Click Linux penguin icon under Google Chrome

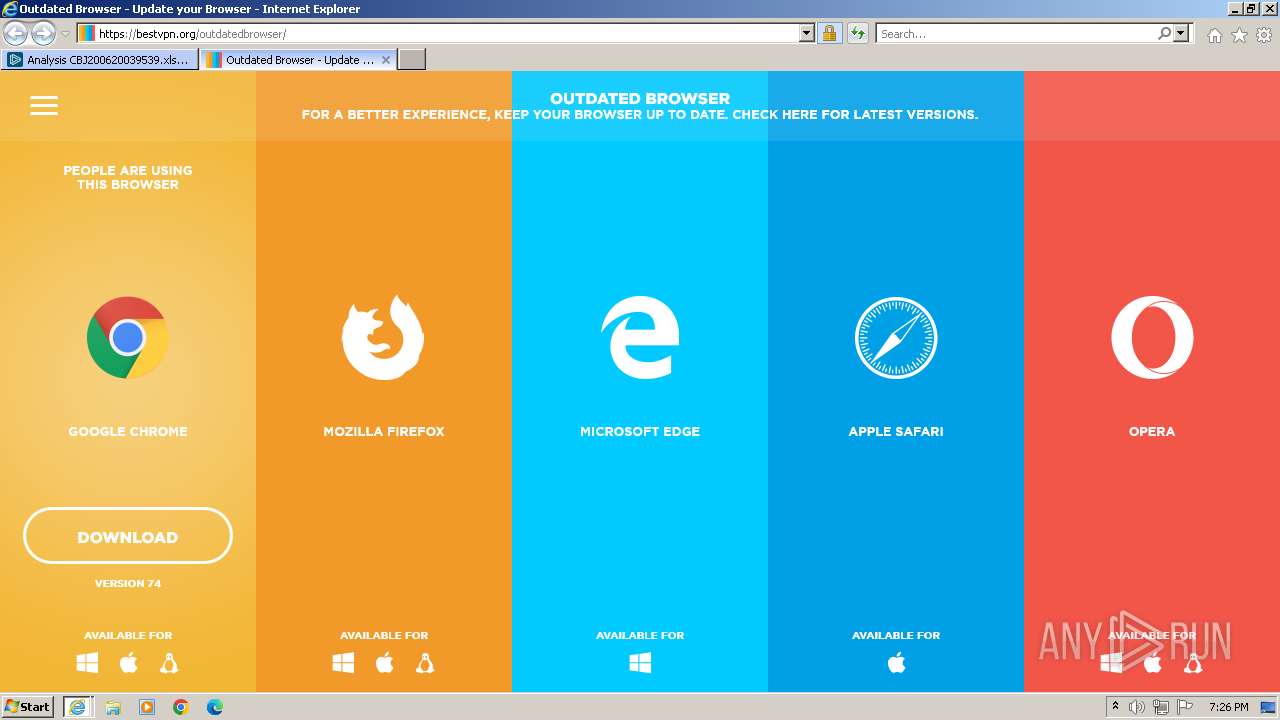(169, 663)
